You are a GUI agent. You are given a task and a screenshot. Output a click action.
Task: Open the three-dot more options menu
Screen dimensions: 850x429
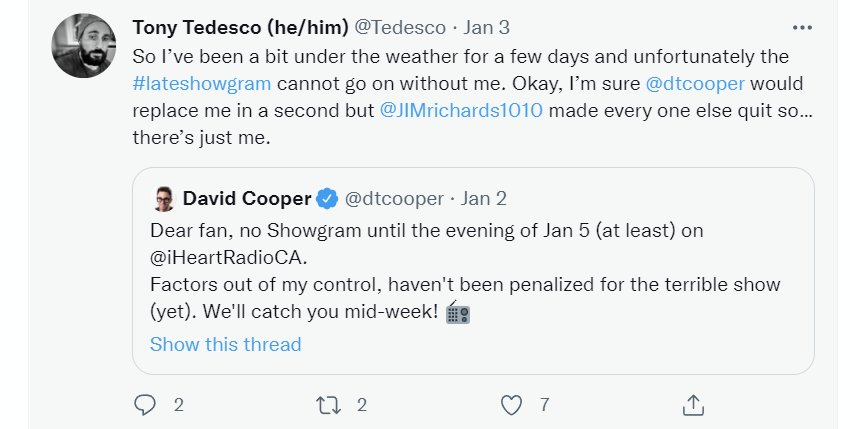802,28
